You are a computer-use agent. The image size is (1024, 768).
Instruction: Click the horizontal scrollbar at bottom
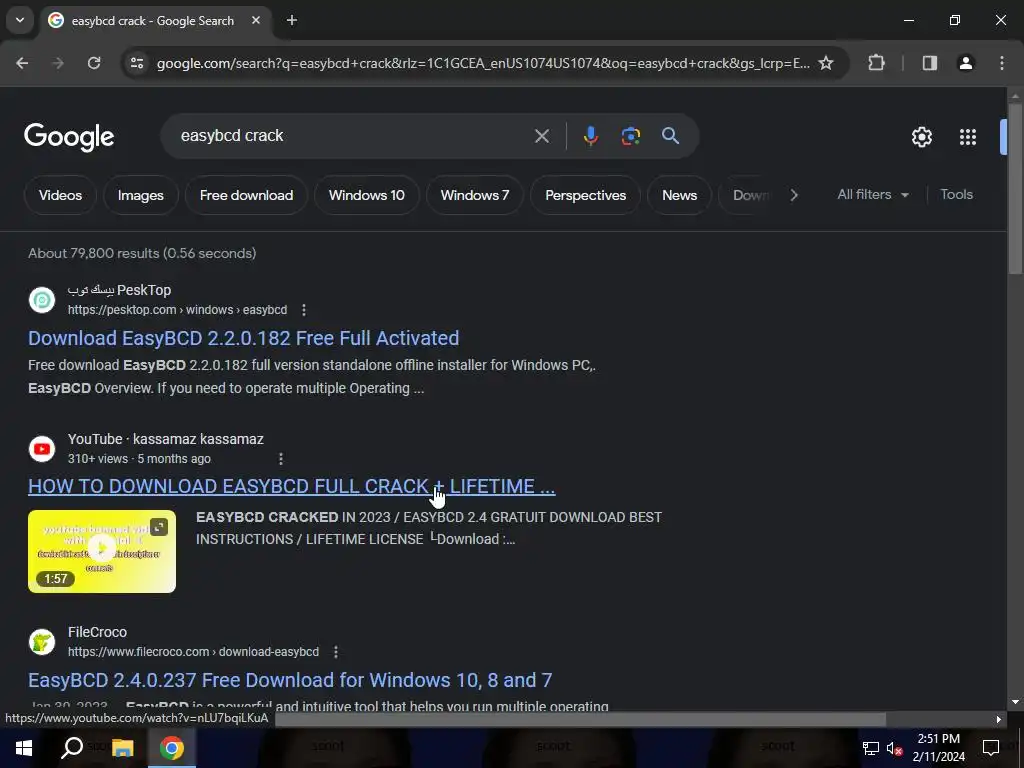580,719
